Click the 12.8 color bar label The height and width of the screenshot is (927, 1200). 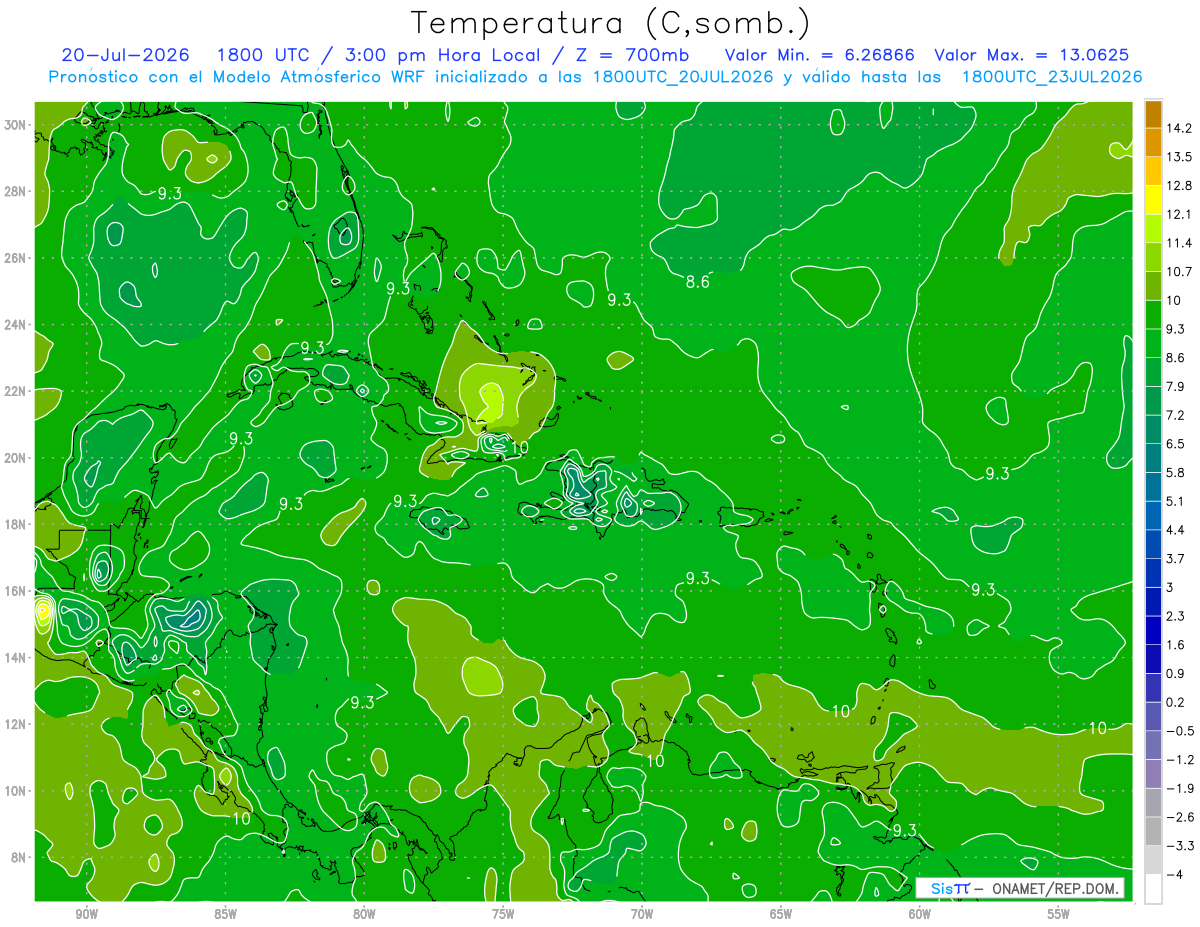1180,185
